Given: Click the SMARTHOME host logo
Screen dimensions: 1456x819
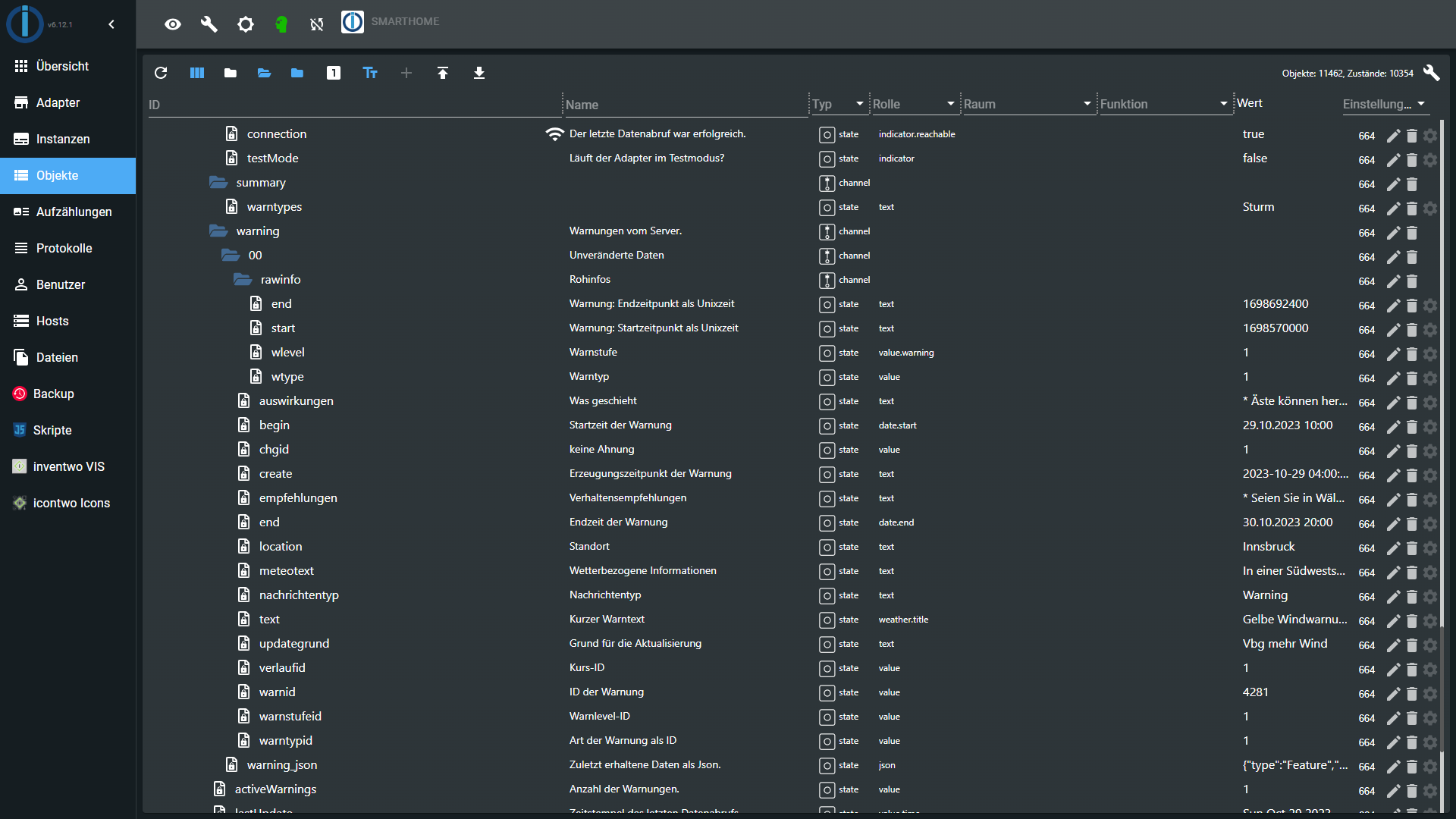Looking at the screenshot, I should click(x=353, y=22).
